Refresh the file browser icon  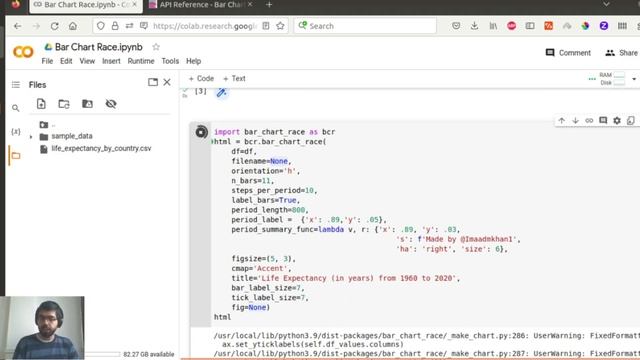[64, 104]
